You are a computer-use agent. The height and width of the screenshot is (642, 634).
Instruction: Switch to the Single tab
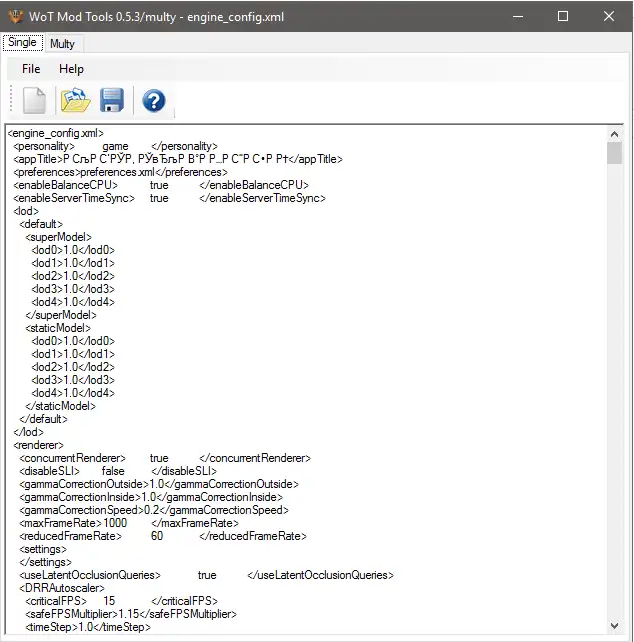[22, 42]
